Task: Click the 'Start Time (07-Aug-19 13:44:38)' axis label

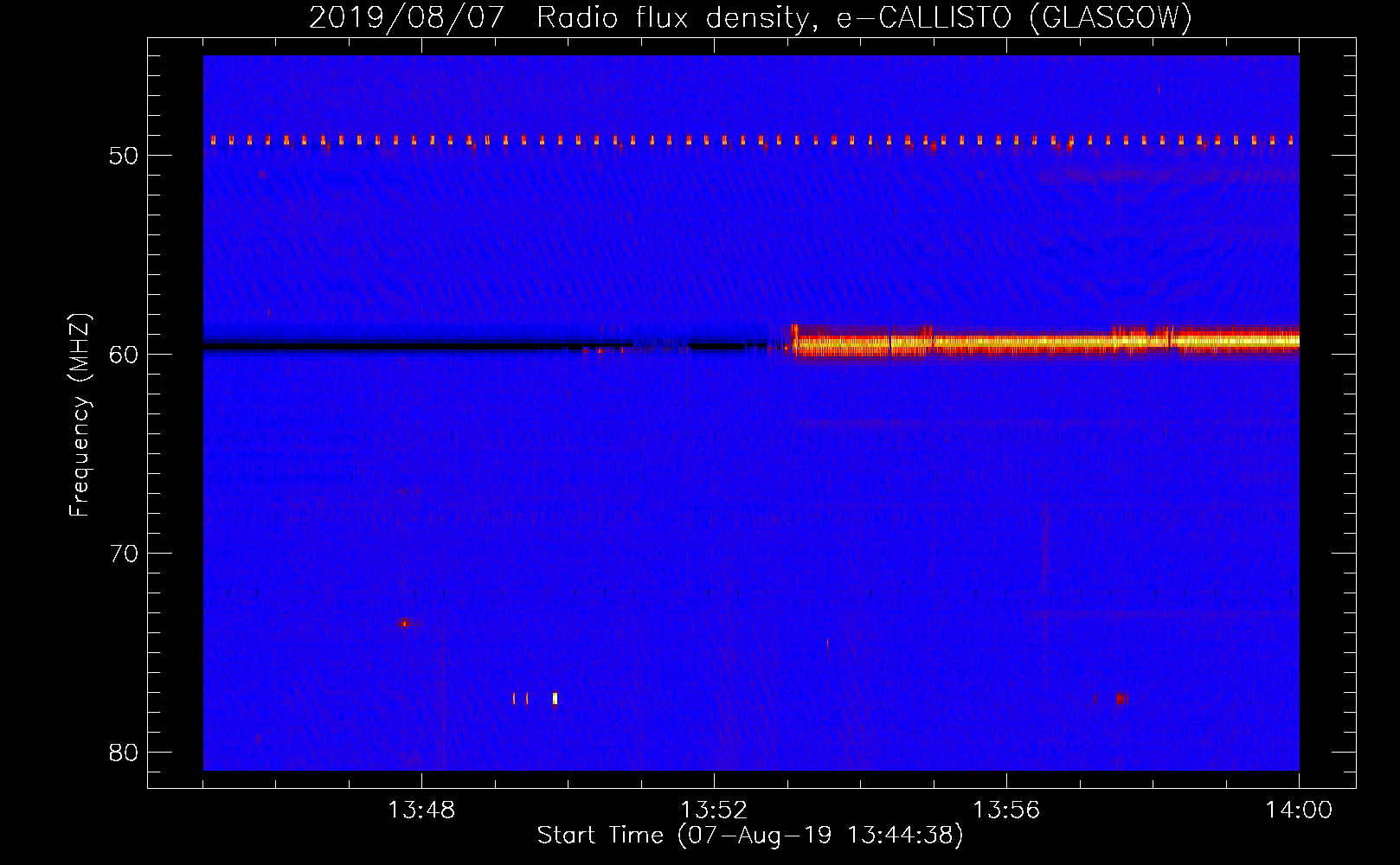Action: click(750, 836)
